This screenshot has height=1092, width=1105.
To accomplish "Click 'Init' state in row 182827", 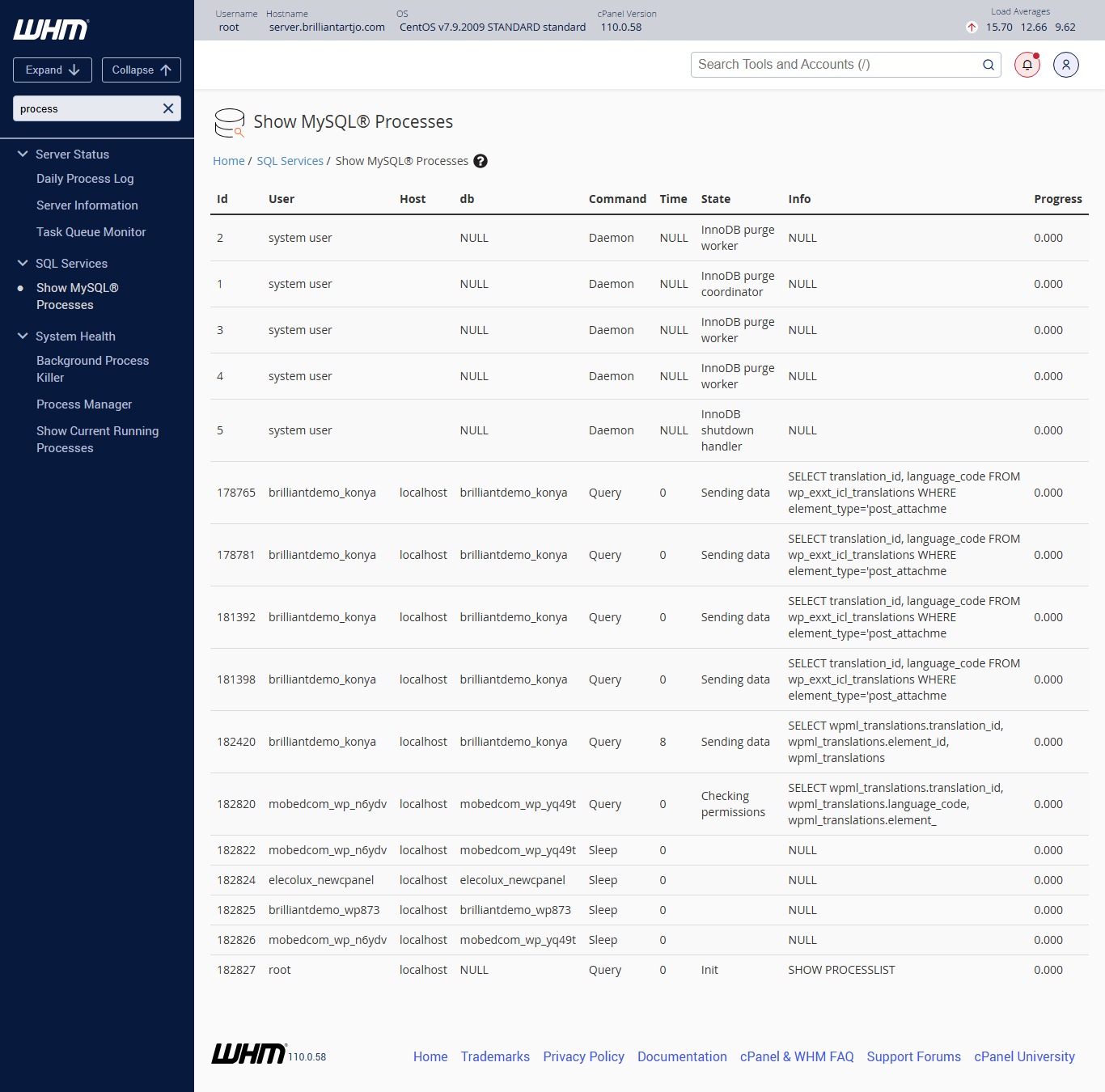I will click(709, 970).
